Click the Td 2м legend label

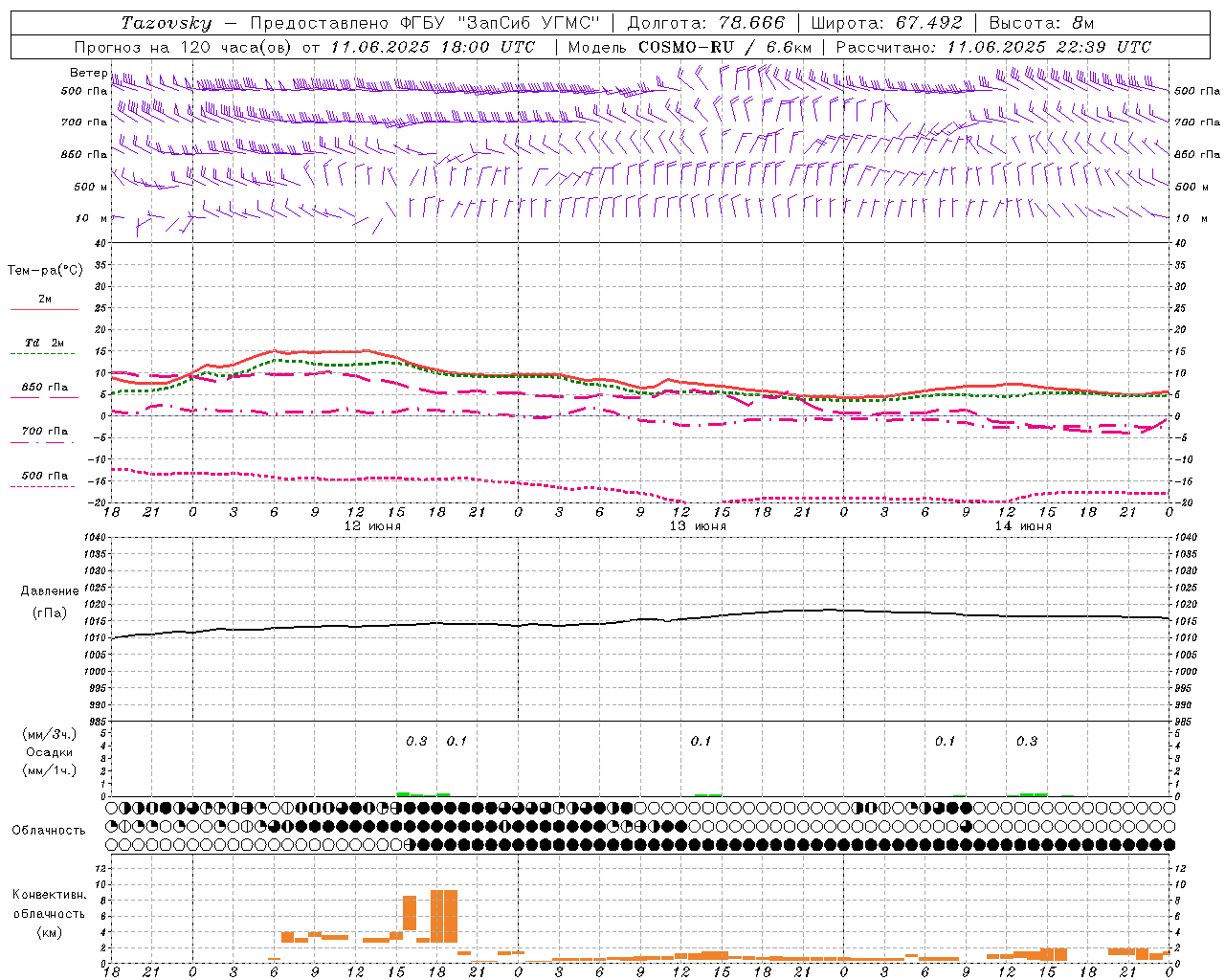pos(45,343)
